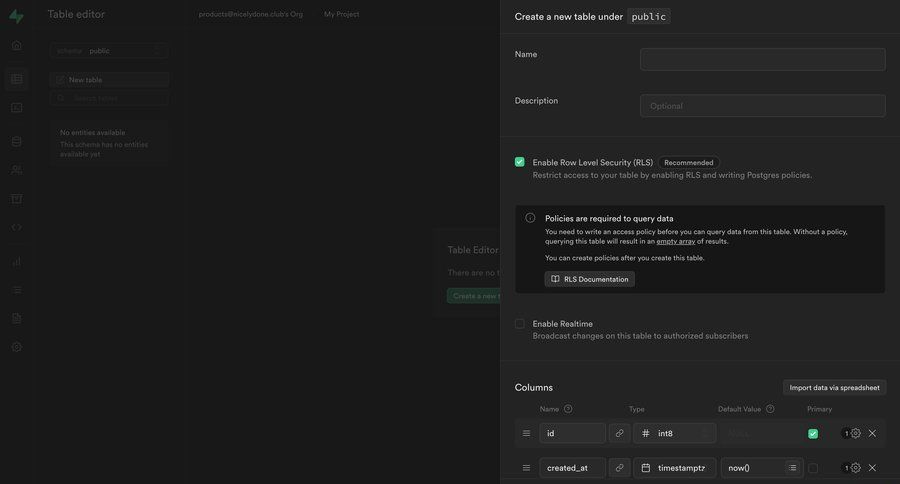Click the created_at column name field
900x484 pixels.
[572, 468]
